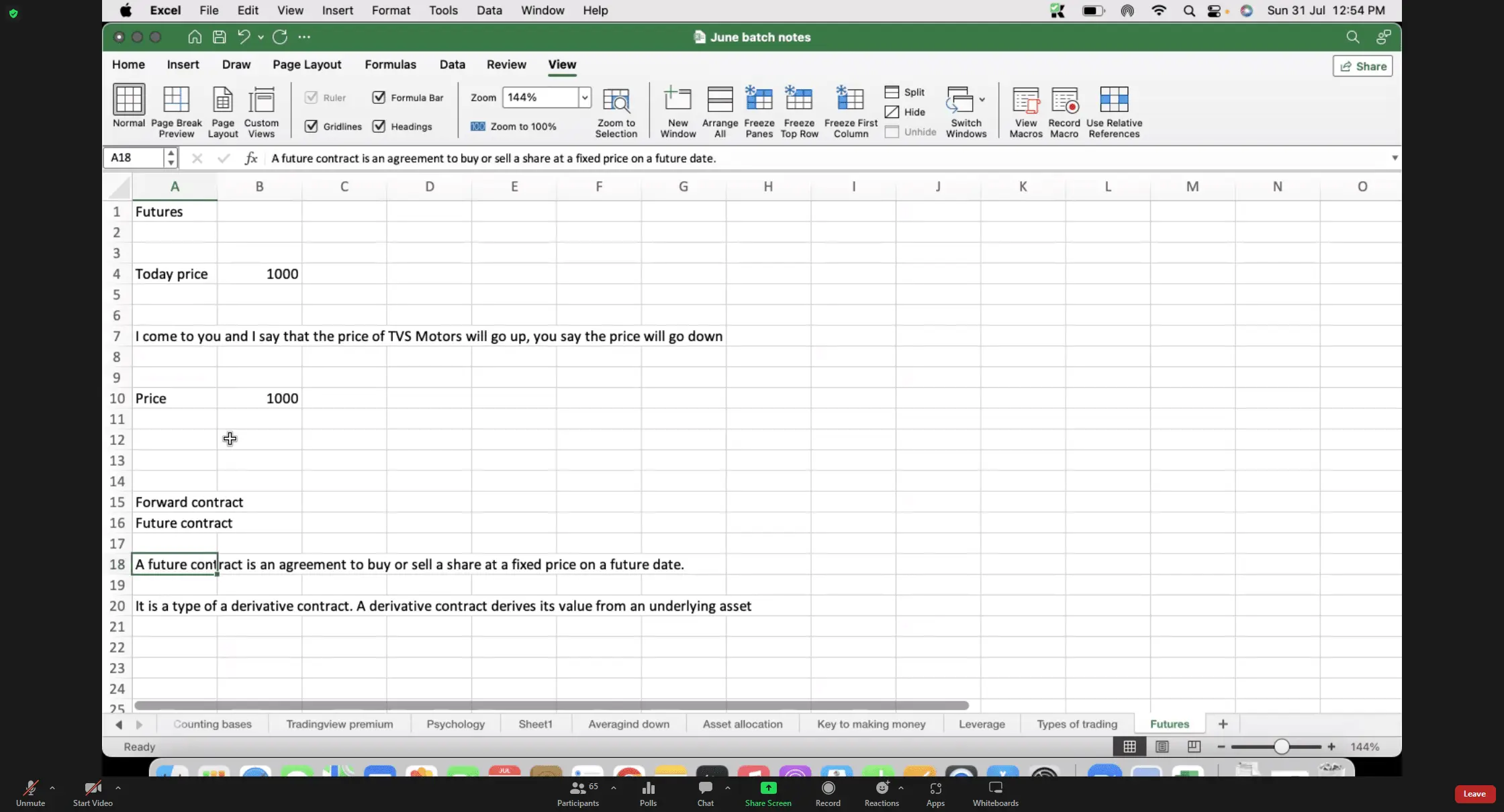Switch to Page Layout view in status bar

[1162, 746]
